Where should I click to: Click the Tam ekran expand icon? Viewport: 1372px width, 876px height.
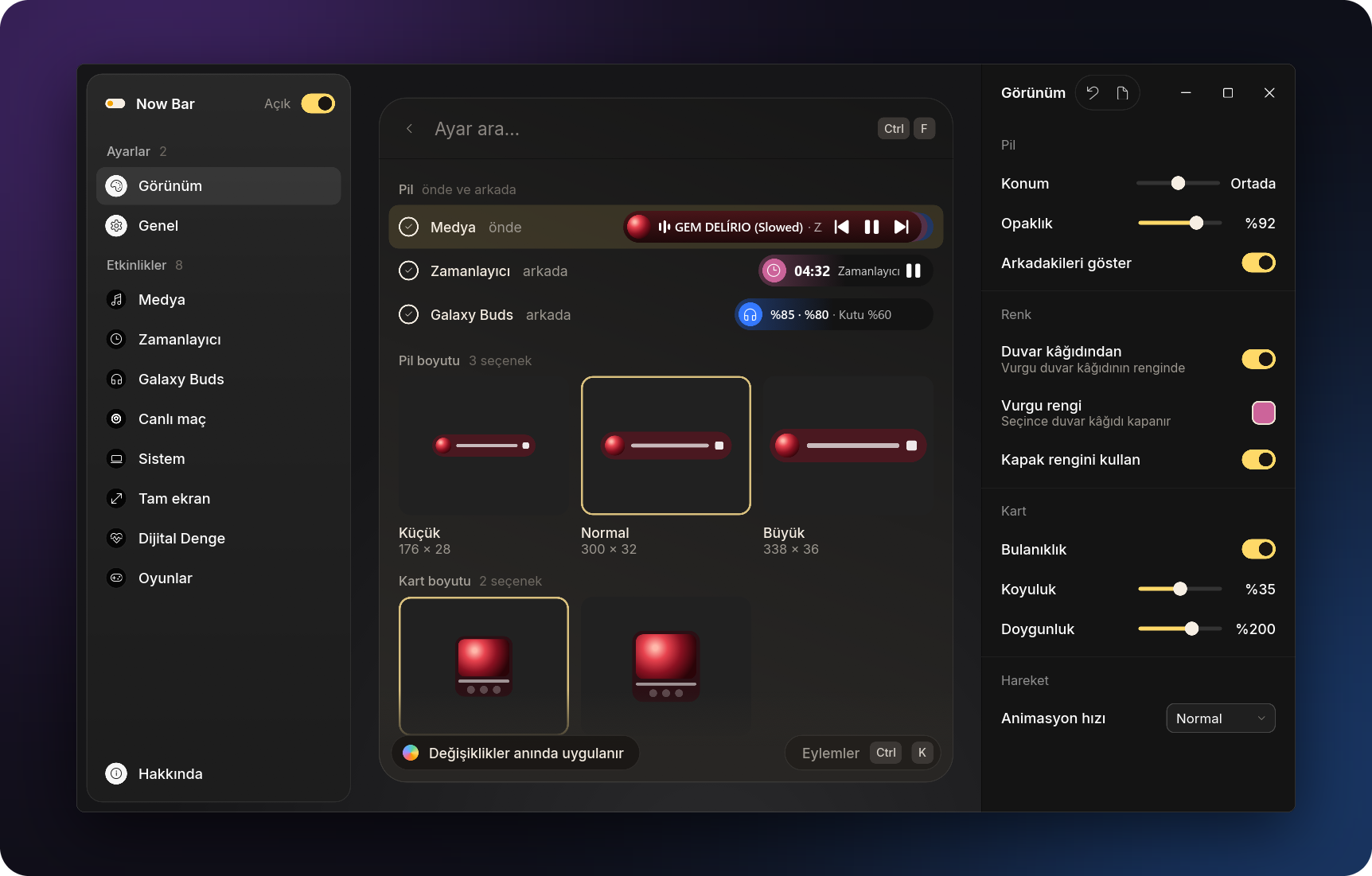click(116, 498)
